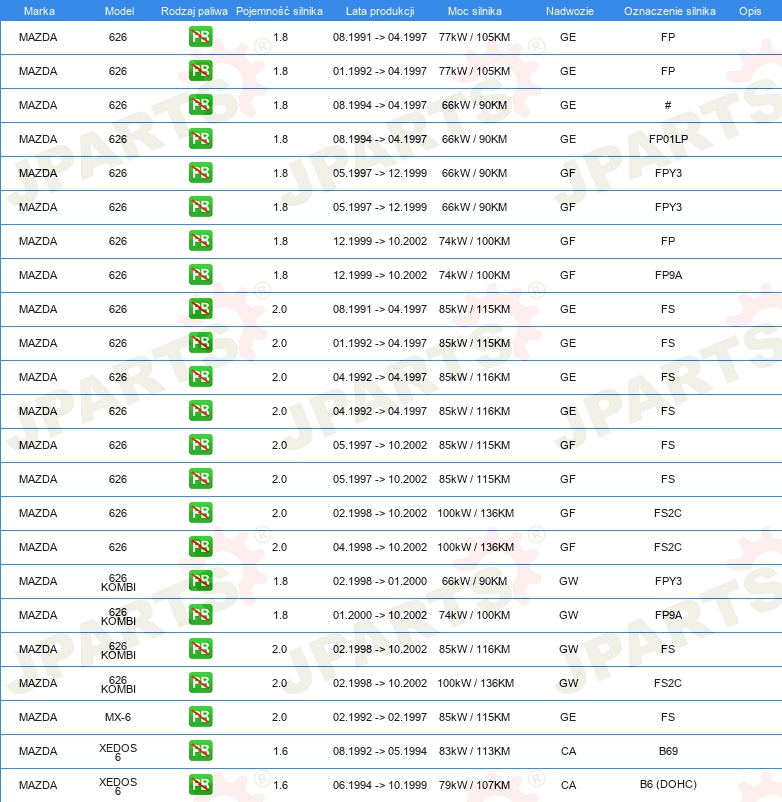782x802 pixels.
Task: Click fuel icon in 01.1992 2.0 FS row
Action: (x=200, y=343)
